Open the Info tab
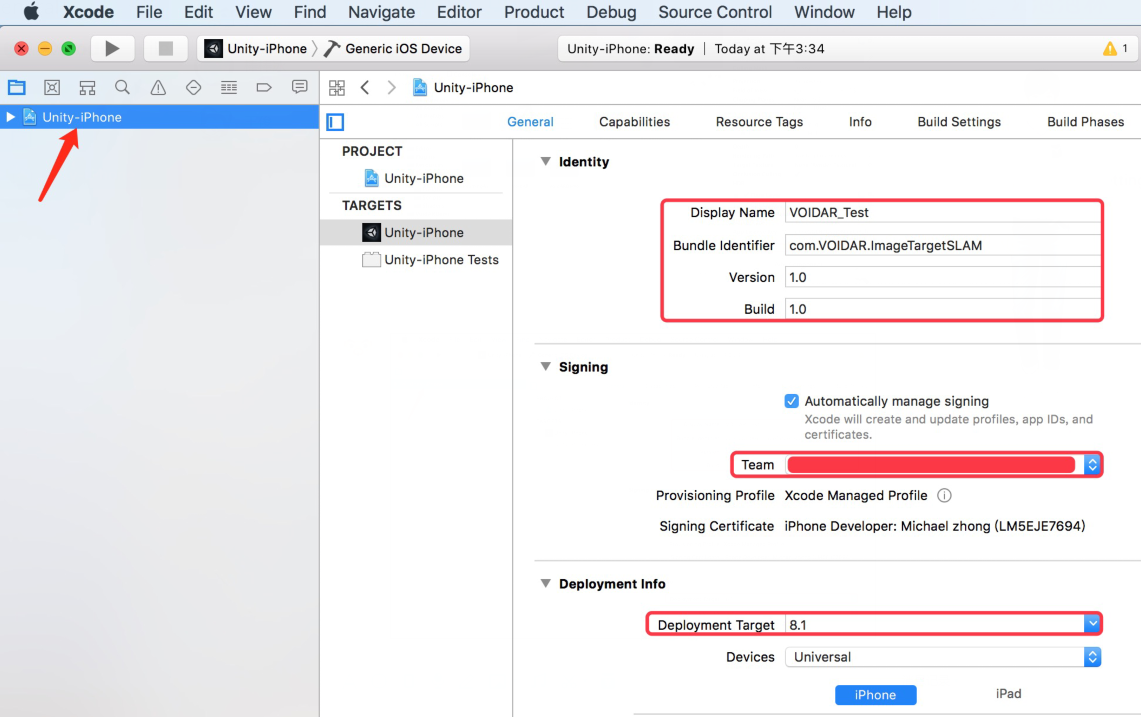Viewport: 1141px width, 717px height. [860, 122]
